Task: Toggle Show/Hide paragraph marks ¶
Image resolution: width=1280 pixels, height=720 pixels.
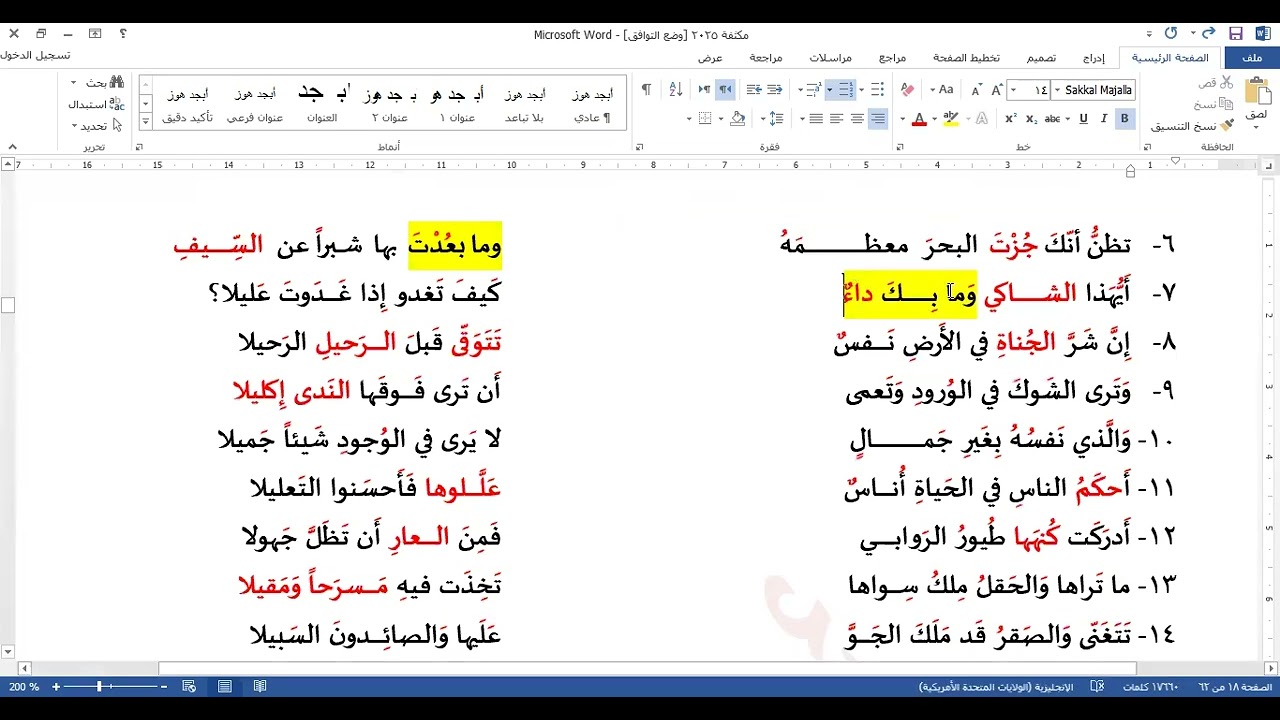Action: [x=646, y=90]
